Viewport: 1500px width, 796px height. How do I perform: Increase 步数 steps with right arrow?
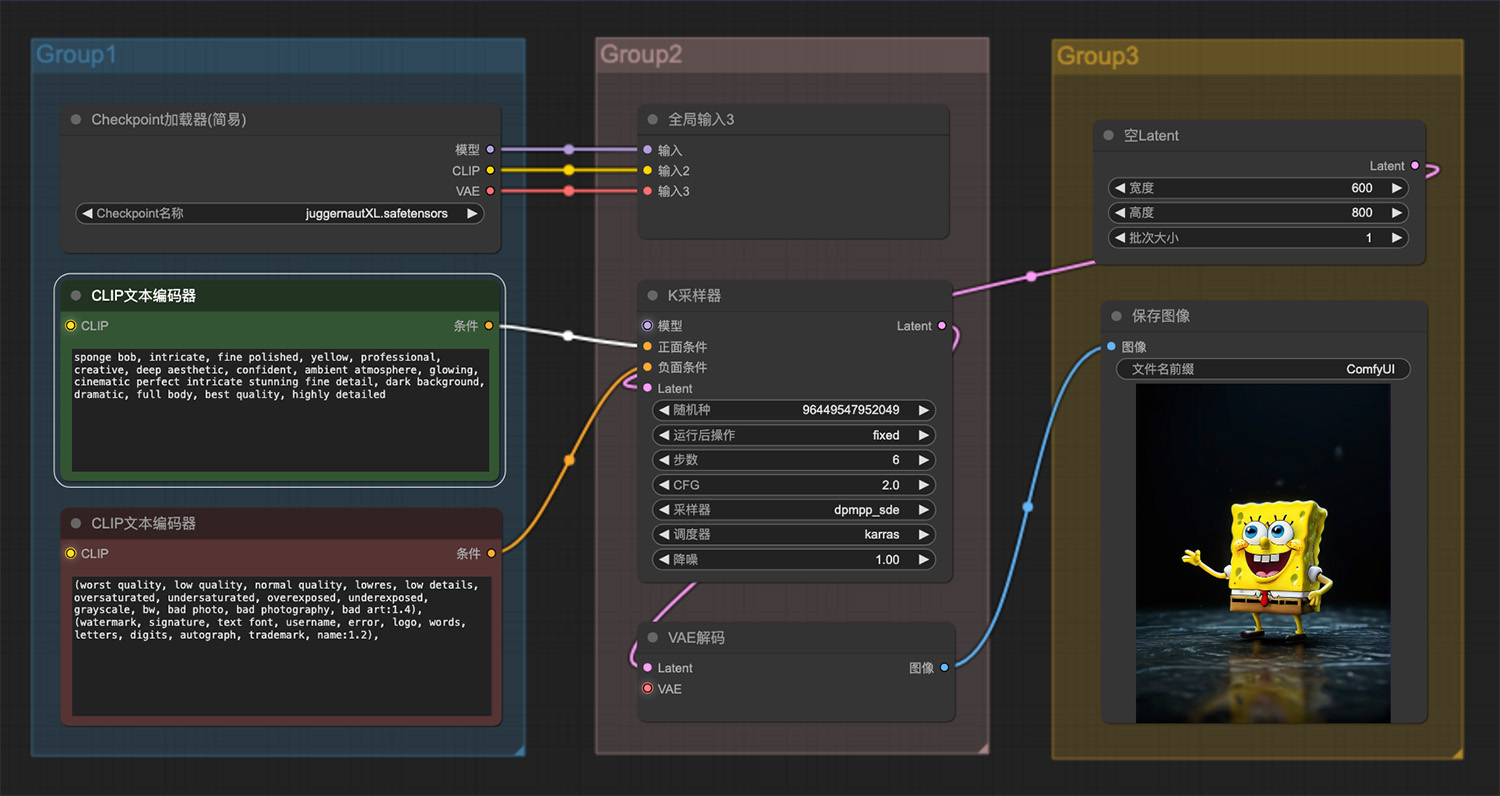[x=924, y=460]
